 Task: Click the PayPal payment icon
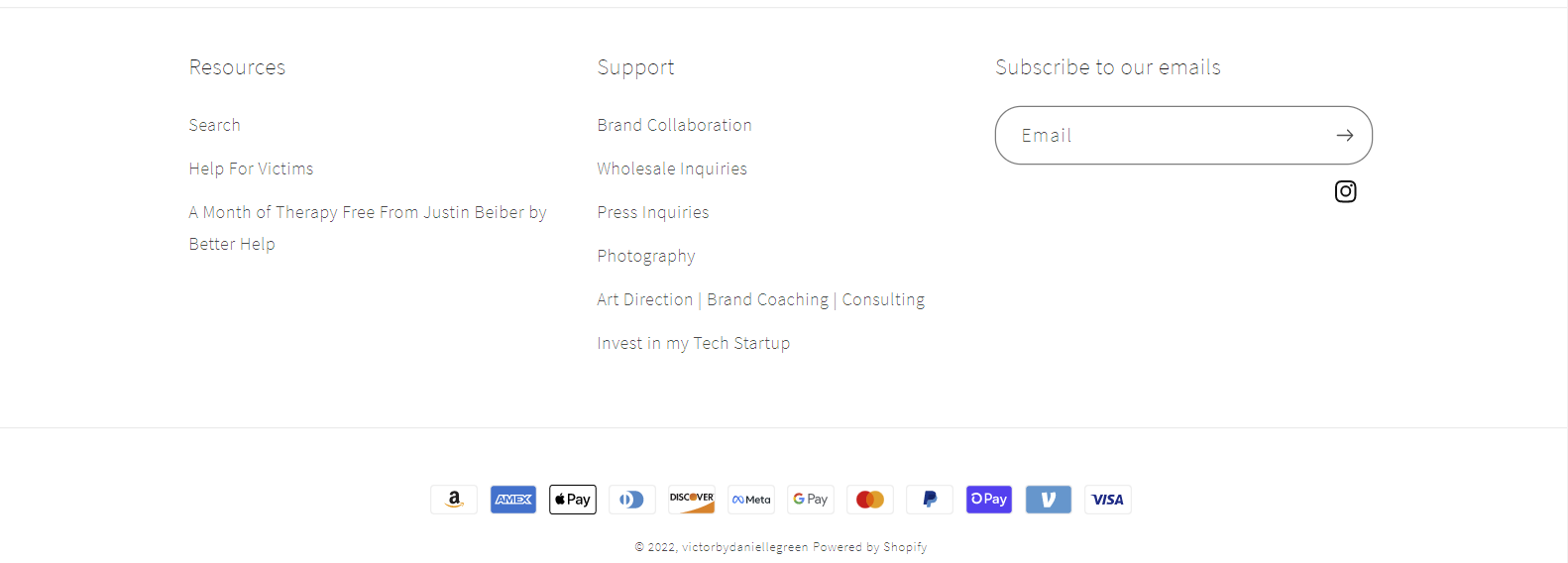[930, 500]
